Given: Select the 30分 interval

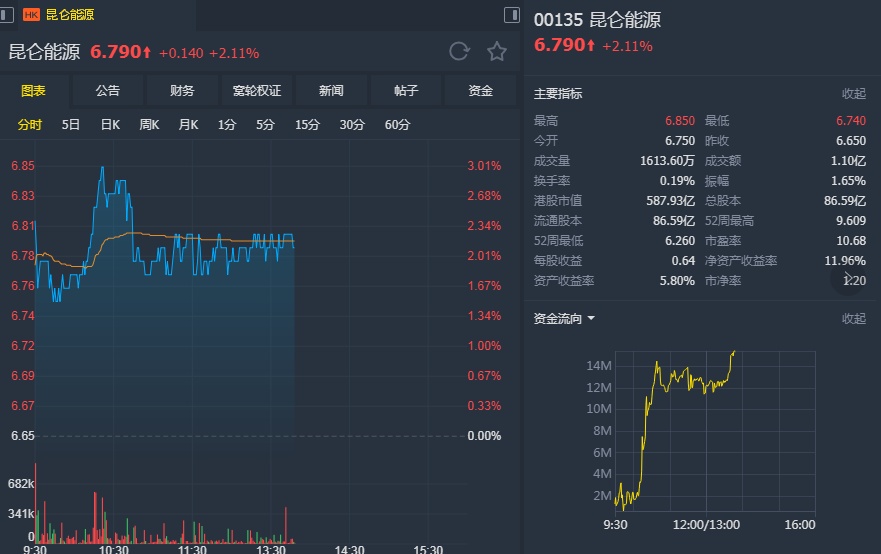Looking at the screenshot, I should [x=352, y=125].
